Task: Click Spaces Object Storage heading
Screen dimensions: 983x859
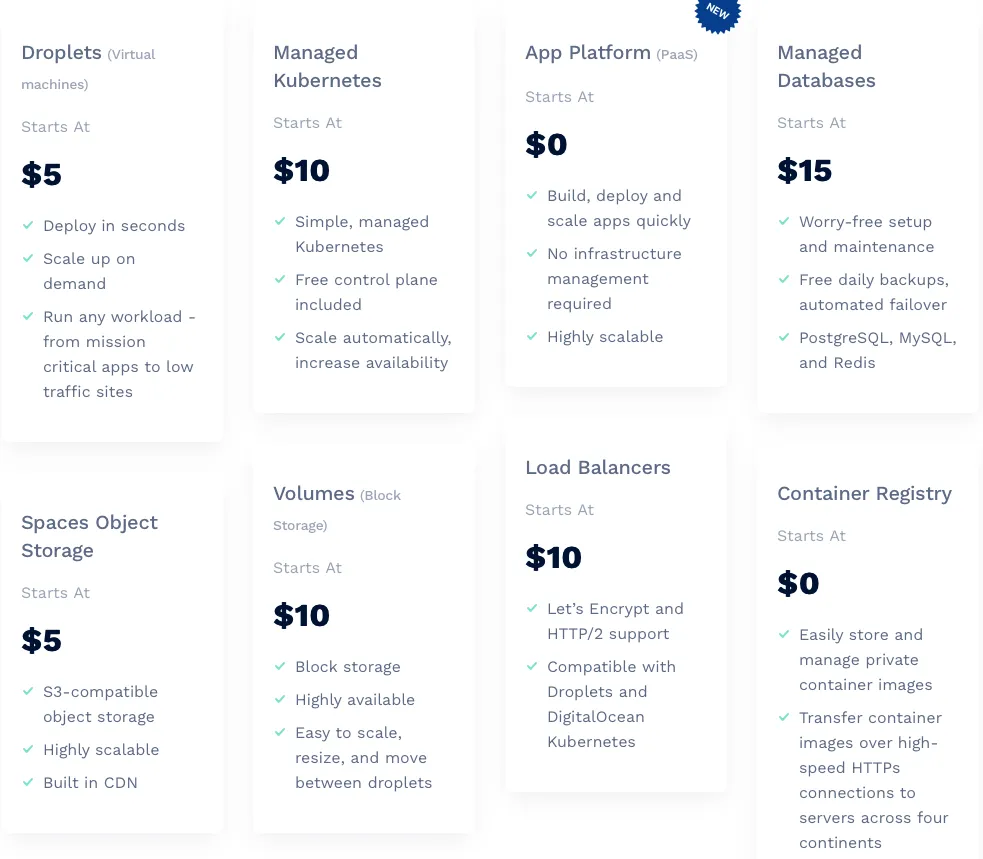Action: pos(89,536)
